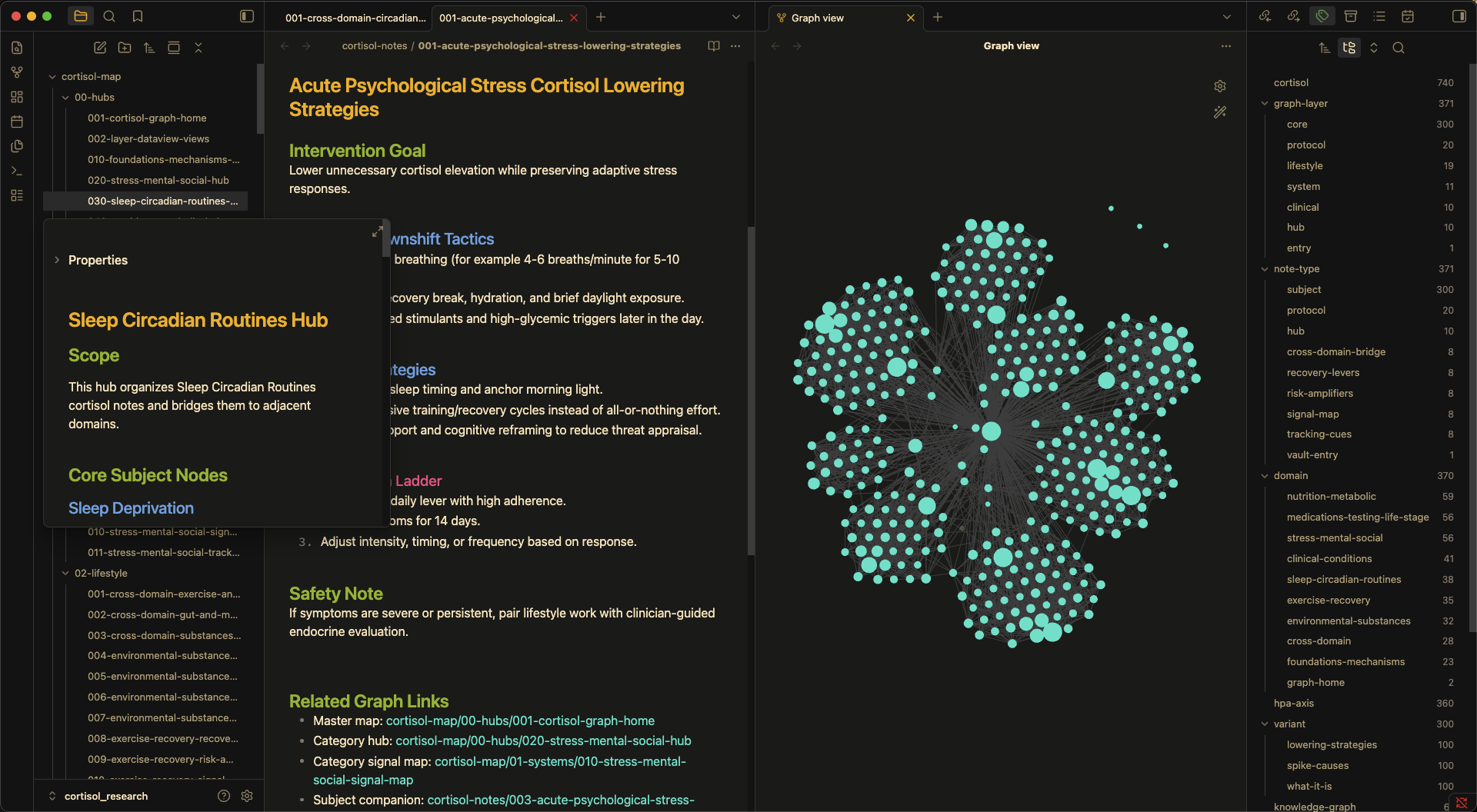Open command palette from ribbon
The height and width of the screenshot is (812, 1477).
click(x=17, y=171)
